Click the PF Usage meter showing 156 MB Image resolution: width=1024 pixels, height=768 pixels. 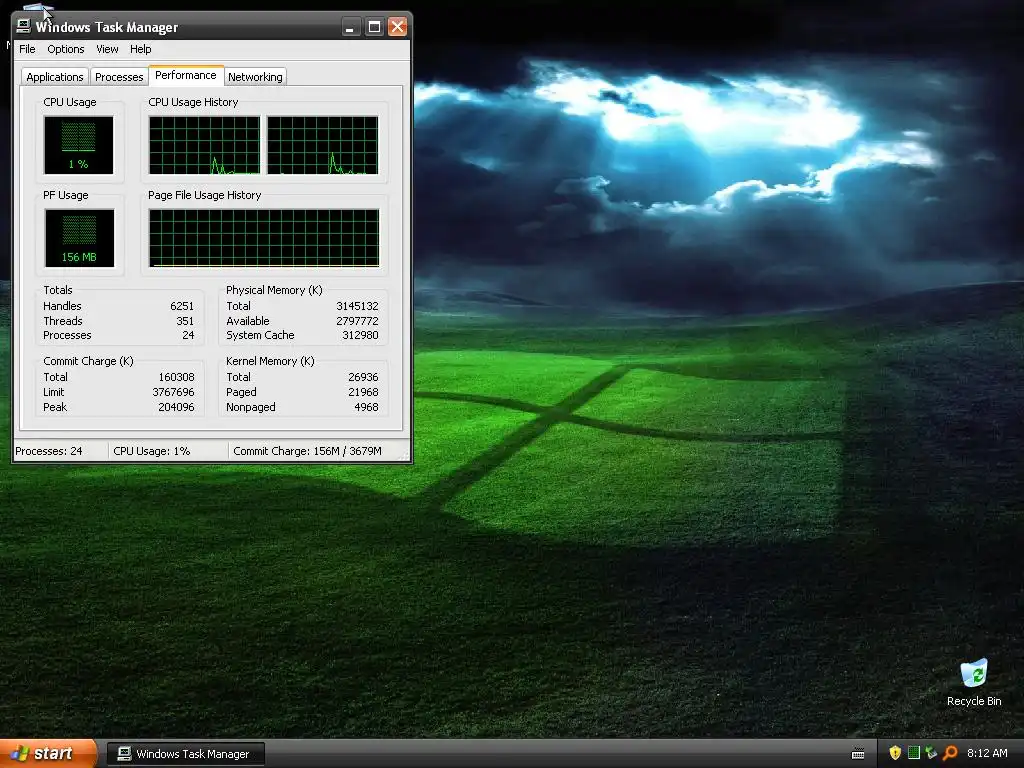tap(79, 238)
